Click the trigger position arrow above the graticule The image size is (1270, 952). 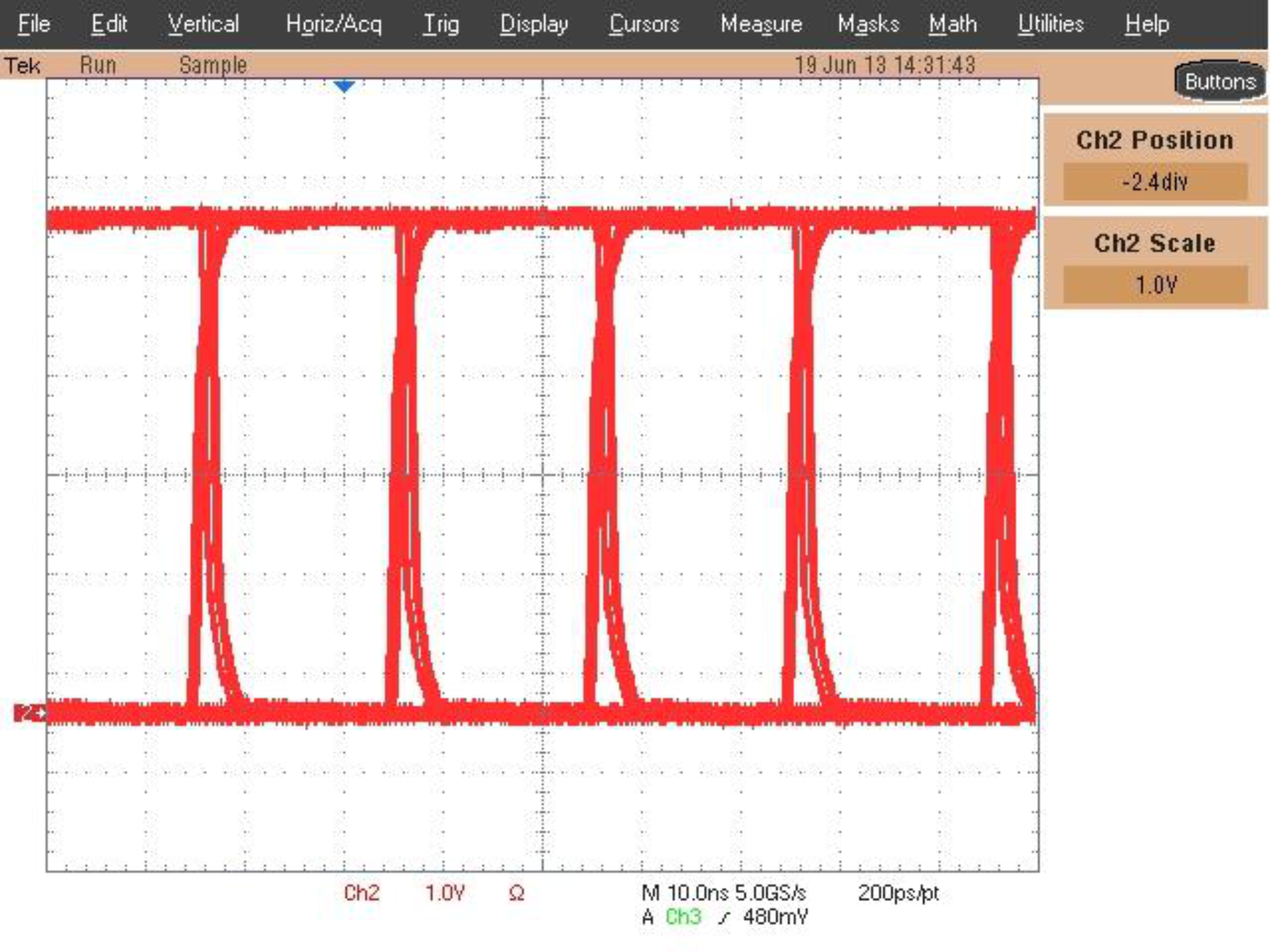344,86
